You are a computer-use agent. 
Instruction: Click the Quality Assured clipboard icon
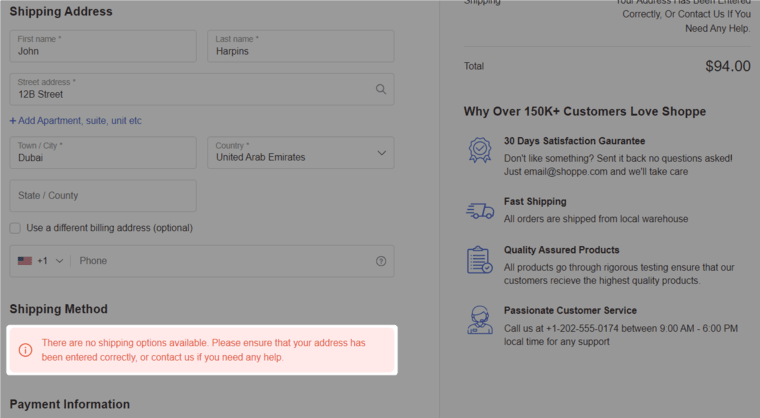(x=479, y=259)
